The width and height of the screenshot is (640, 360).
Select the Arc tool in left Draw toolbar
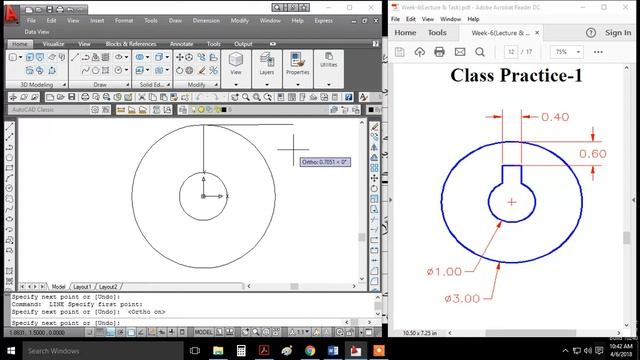pyautogui.click(x=10, y=178)
